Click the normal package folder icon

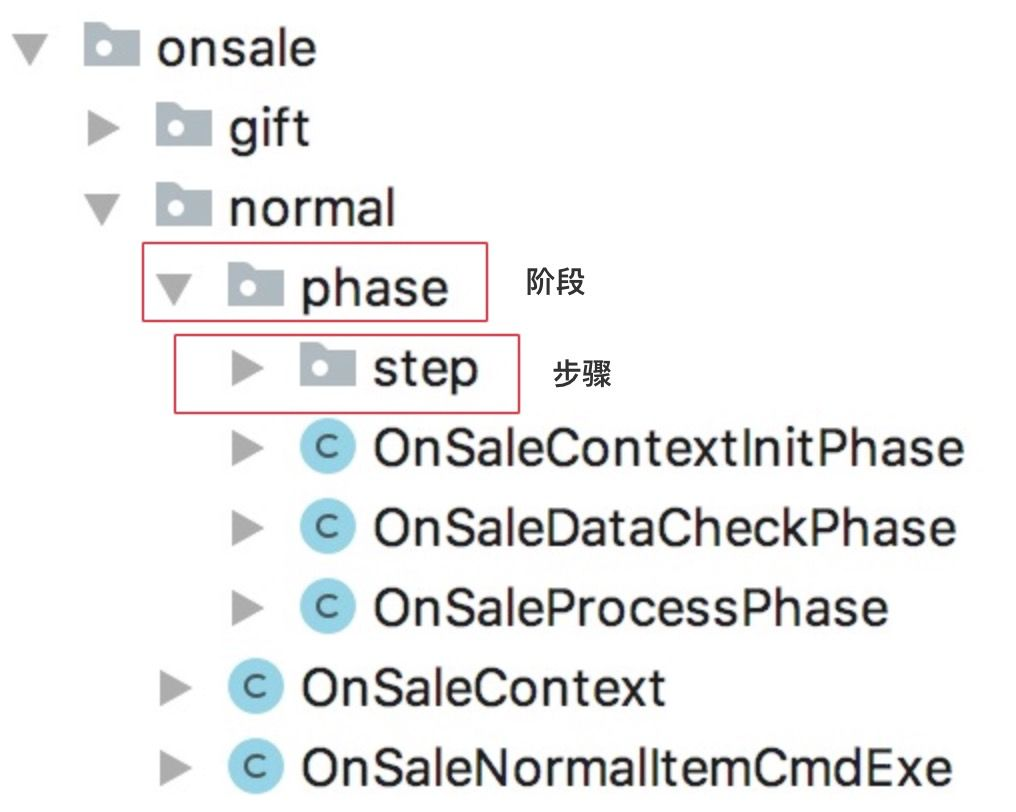click(x=183, y=204)
